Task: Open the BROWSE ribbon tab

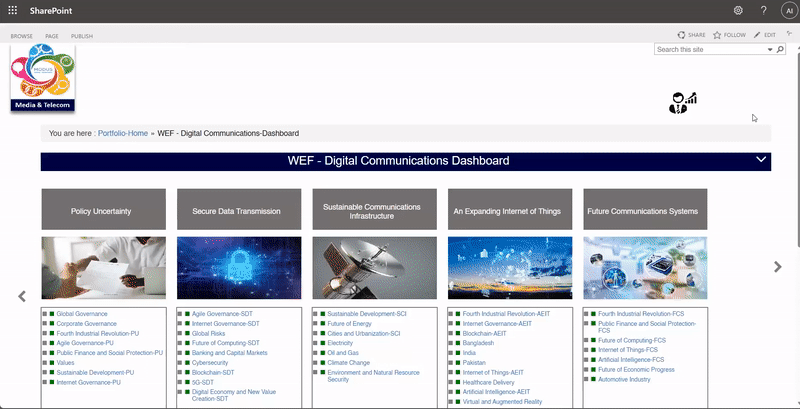Action: [x=21, y=36]
